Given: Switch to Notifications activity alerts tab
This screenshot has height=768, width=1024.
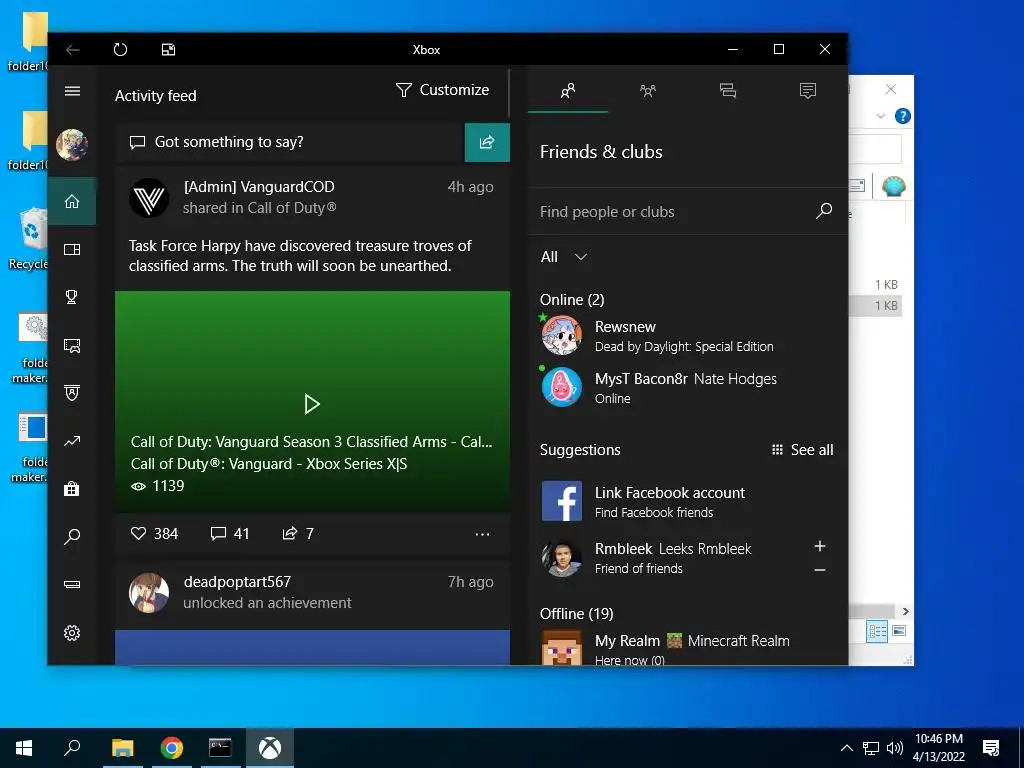Looking at the screenshot, I should click(808, 90).
